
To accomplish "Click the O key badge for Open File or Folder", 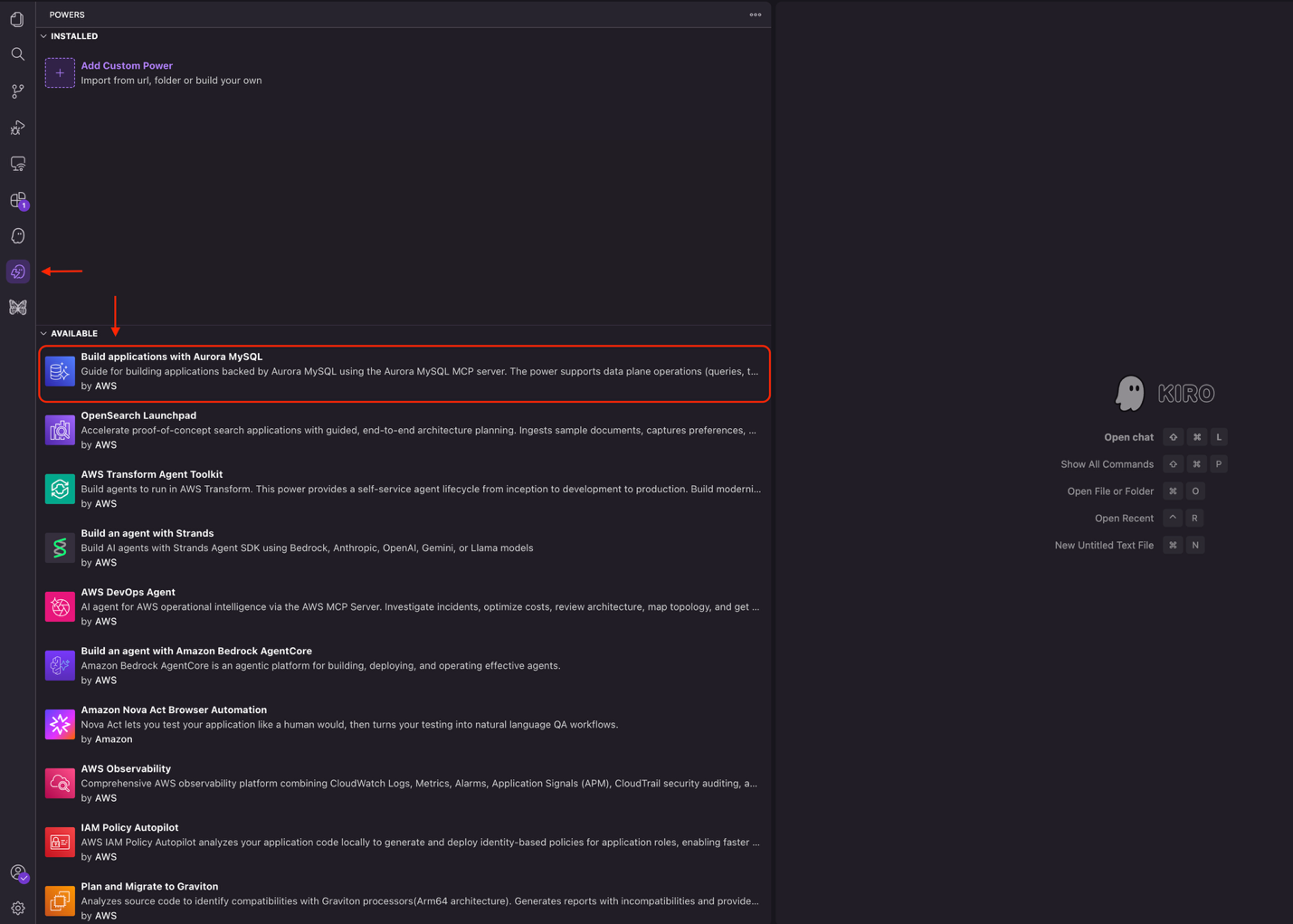I will 1195,491.
